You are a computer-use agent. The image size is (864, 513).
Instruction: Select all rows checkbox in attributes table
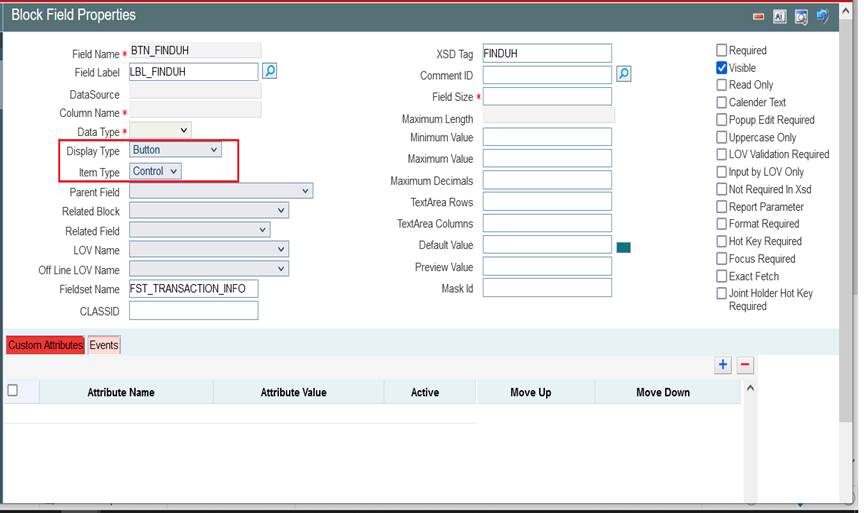click(13, 390)
